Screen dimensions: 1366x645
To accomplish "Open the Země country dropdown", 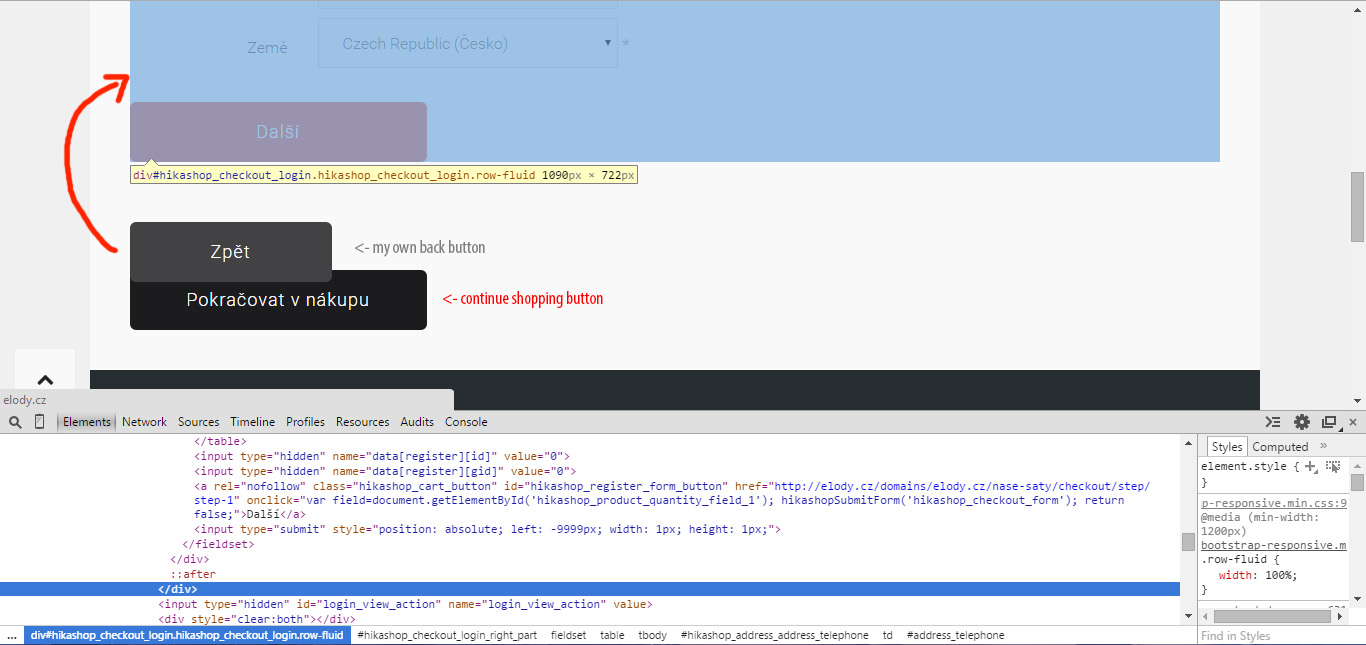I will point(468,44).
